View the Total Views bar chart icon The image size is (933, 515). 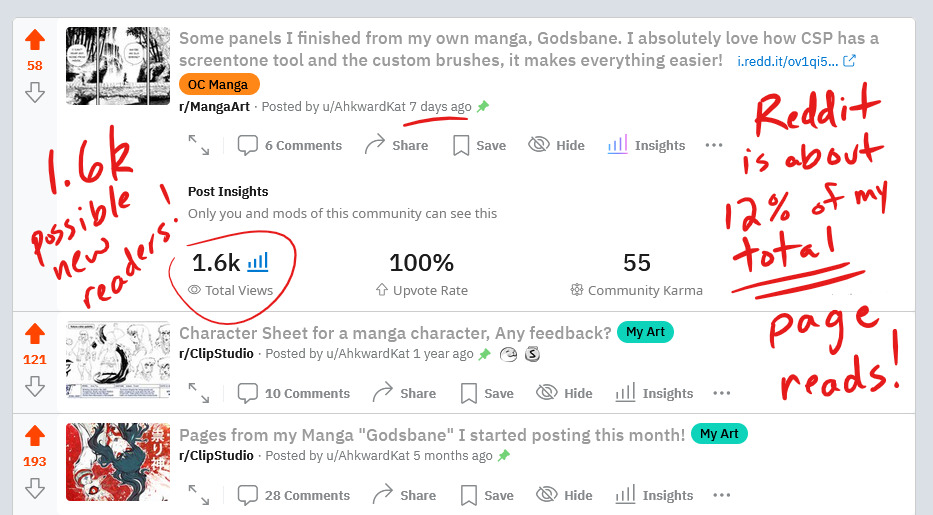[x=258, y=262]
